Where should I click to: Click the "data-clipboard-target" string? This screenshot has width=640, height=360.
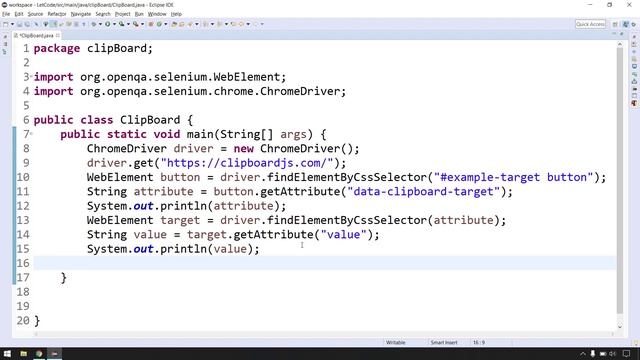(423, 192)
